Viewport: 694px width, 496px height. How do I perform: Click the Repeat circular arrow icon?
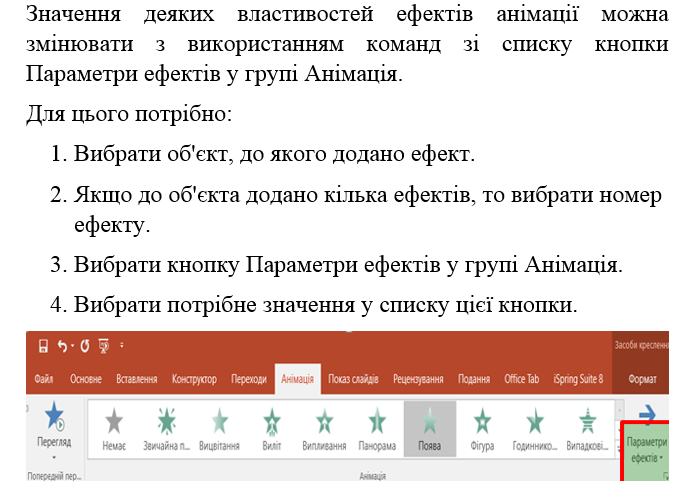point(85,346)
